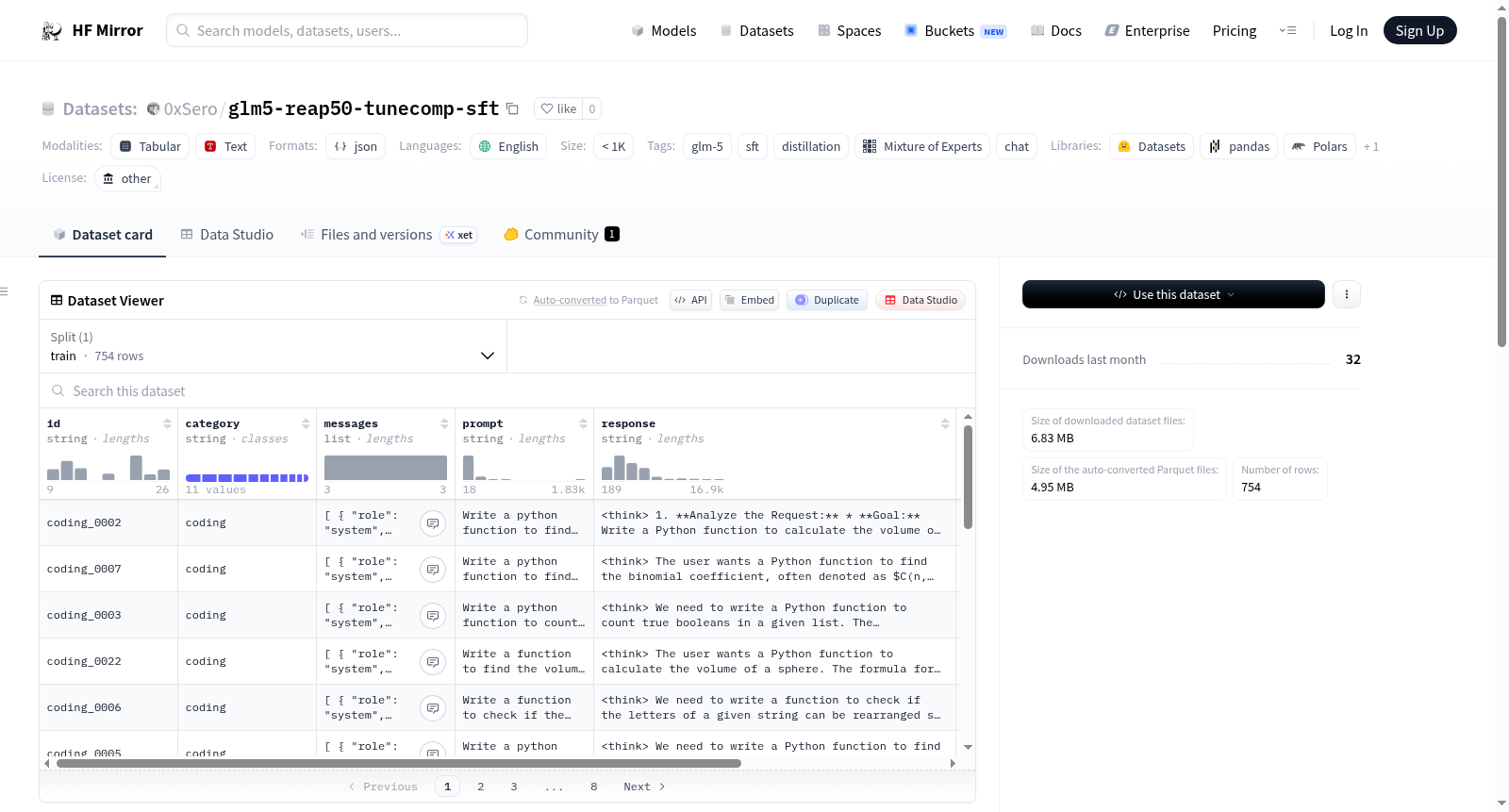Click the English language tag
This screenshot has width=1509, height=812.
tap(508, 146)
